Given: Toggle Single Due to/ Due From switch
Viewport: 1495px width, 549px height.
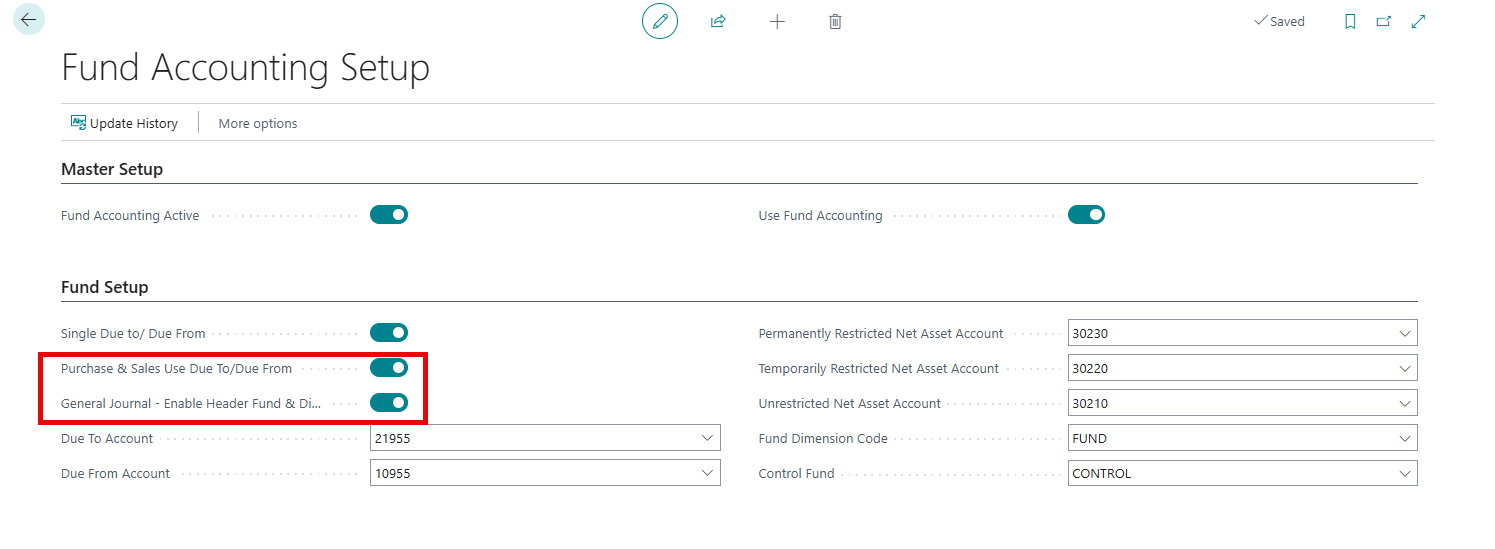Looking at the screenshot, I should [x=389, y=332].
